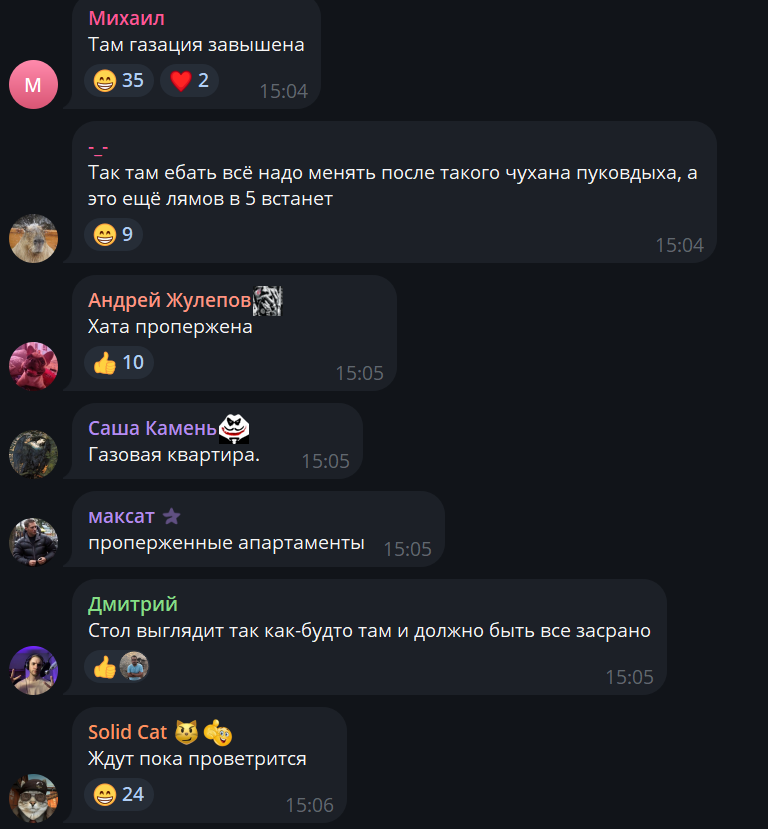768x829 pixels.
Task: Click emoji status next to Андрей Жулепов
Action: tap(267, 301)
